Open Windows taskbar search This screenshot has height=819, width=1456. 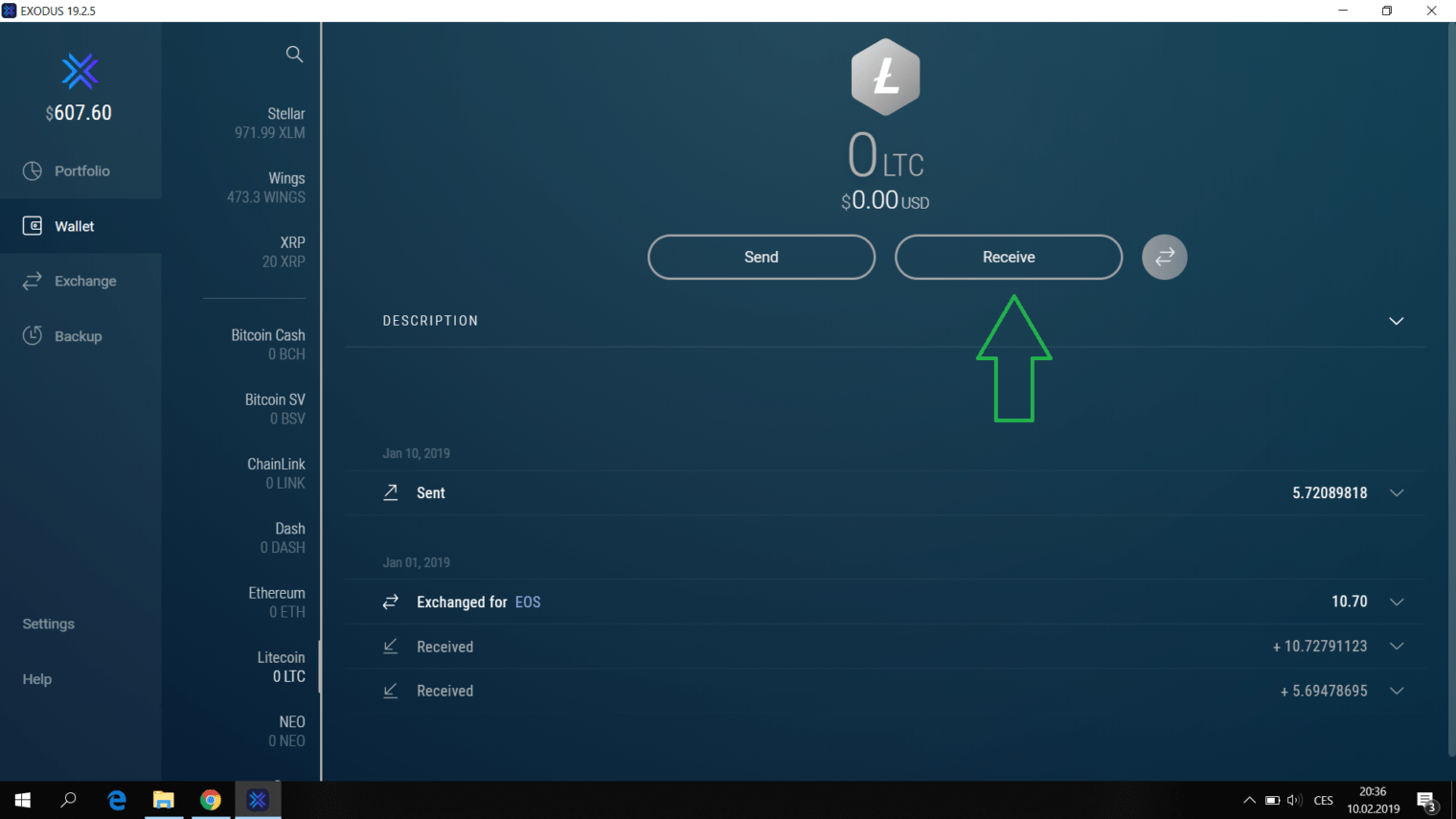point(68,800)
